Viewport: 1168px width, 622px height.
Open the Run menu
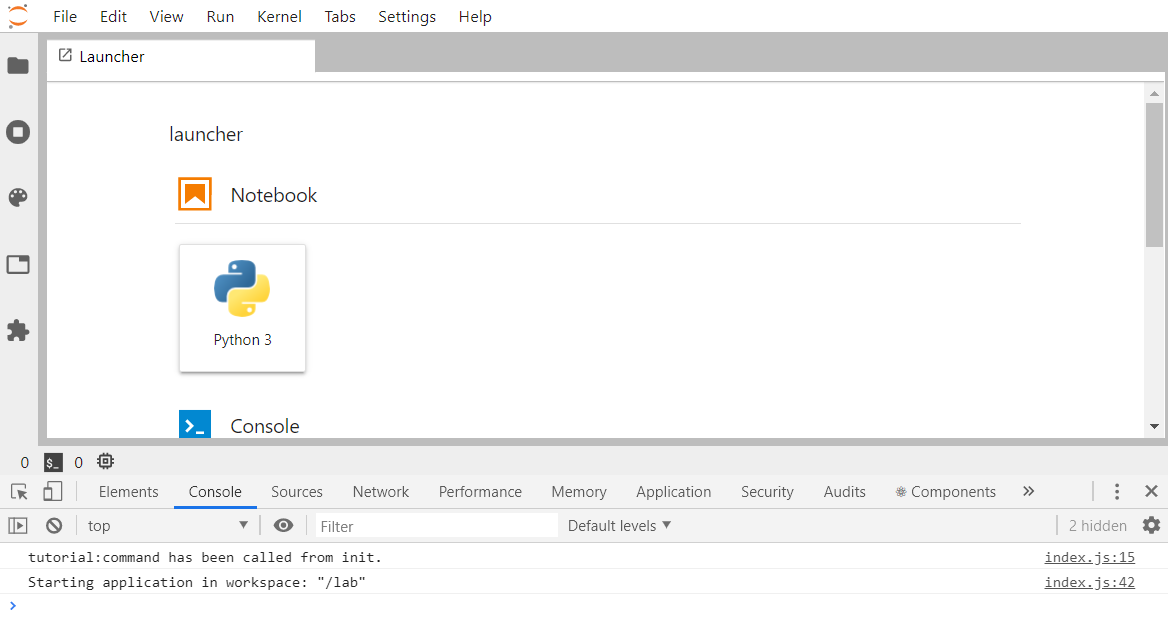[x=220, y=16]
